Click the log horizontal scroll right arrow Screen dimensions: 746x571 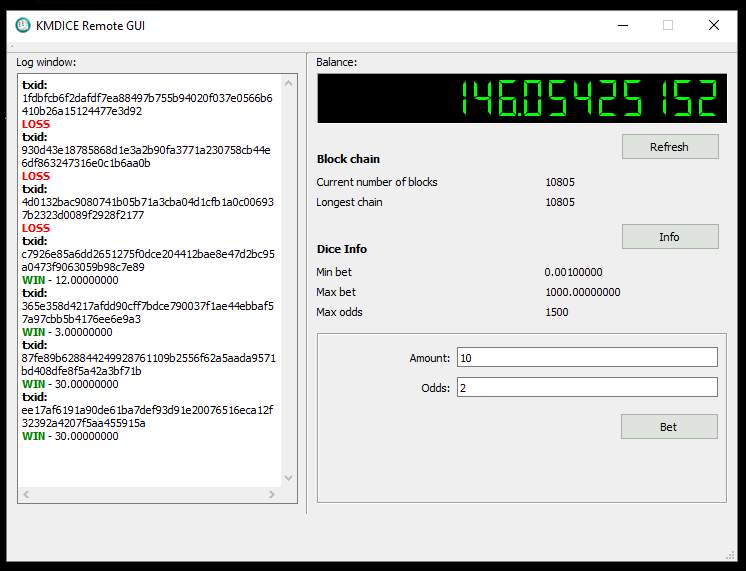point(272,494)
